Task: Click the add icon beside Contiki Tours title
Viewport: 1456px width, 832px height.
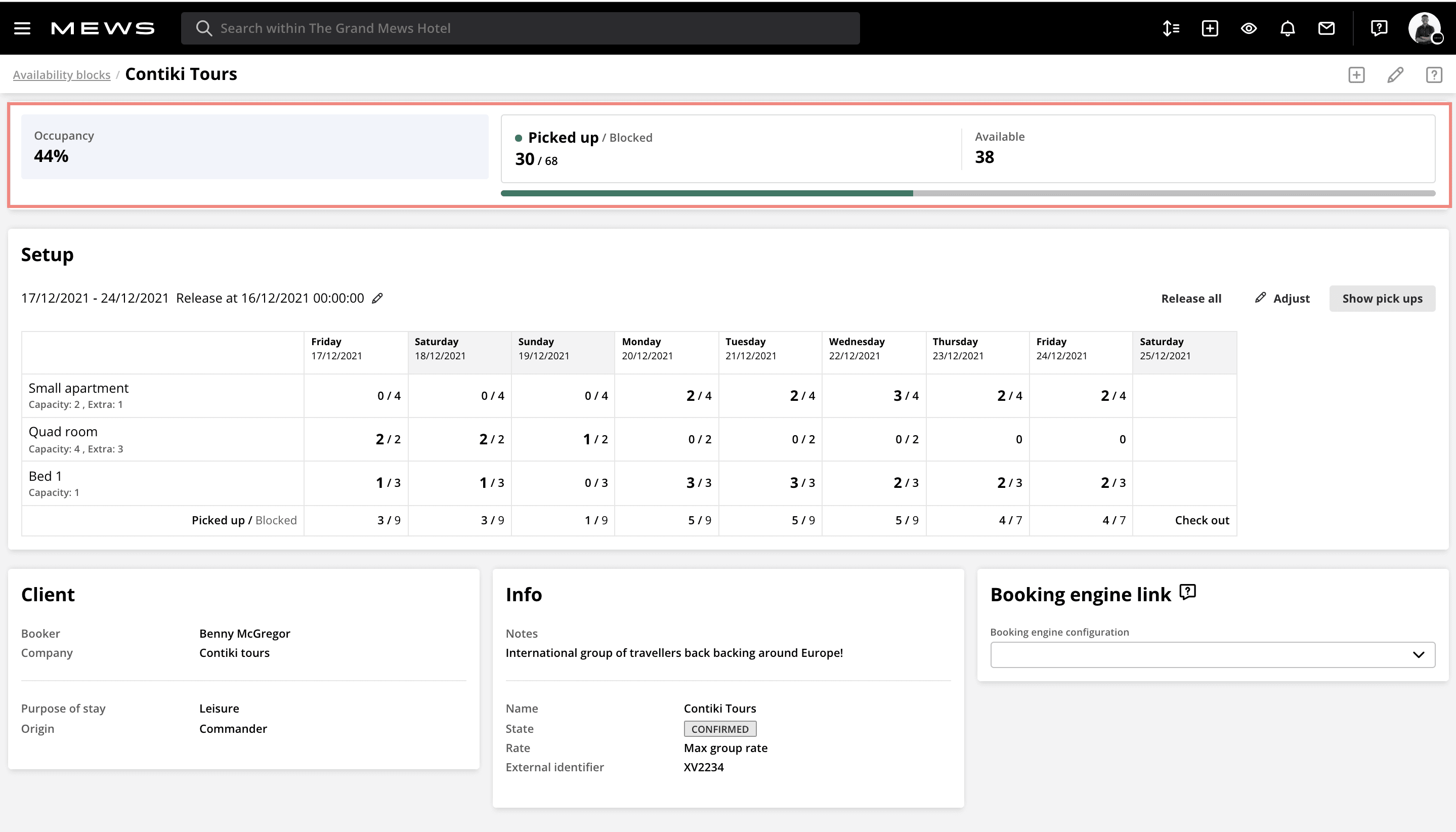Action: [x=1357, y=75]
